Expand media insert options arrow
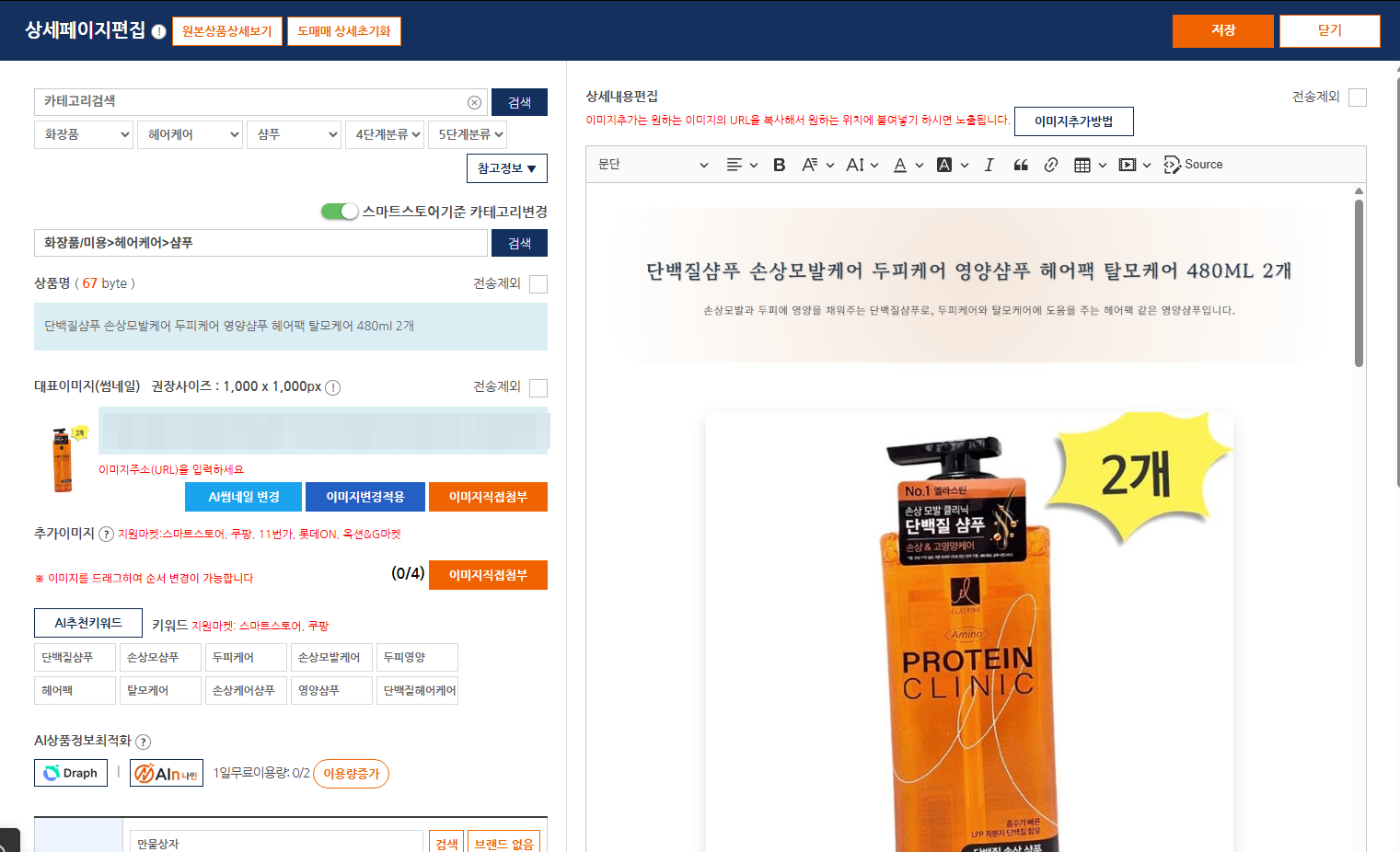 (1147, 166)
